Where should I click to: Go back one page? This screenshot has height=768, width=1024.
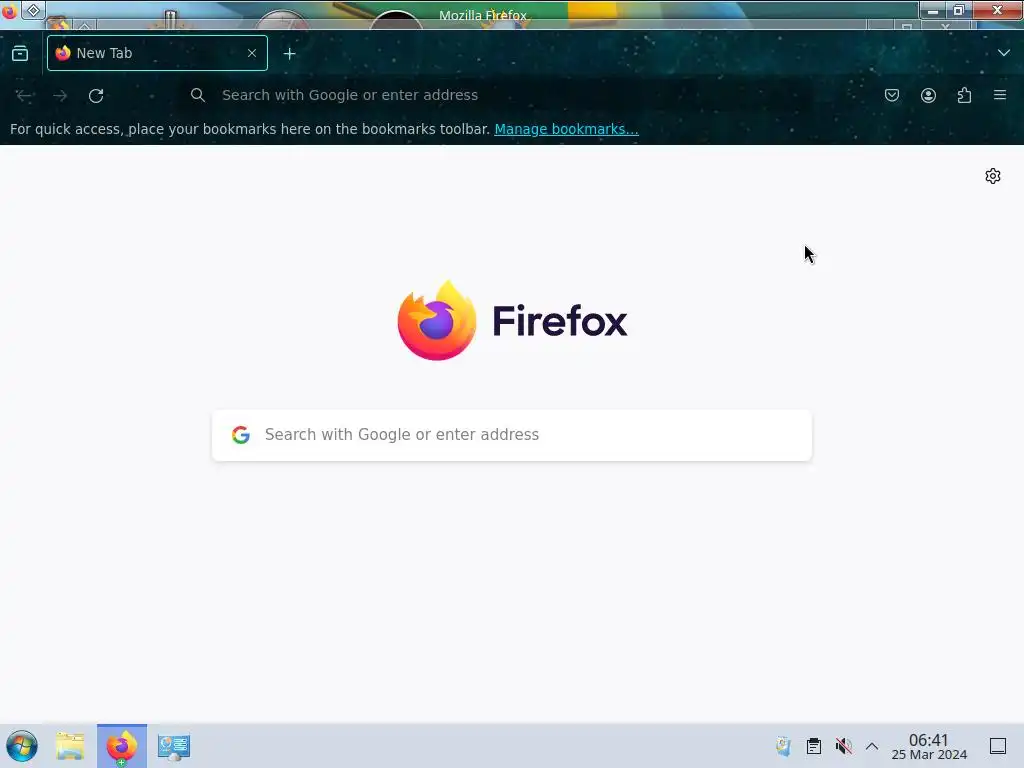24,95
